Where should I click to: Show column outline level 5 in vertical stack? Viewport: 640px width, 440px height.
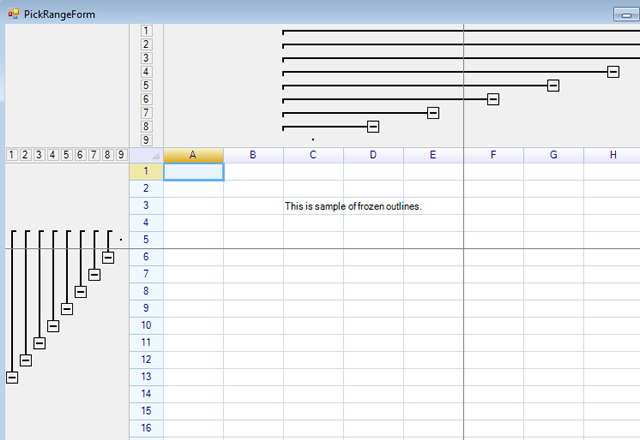click(147, 85)
